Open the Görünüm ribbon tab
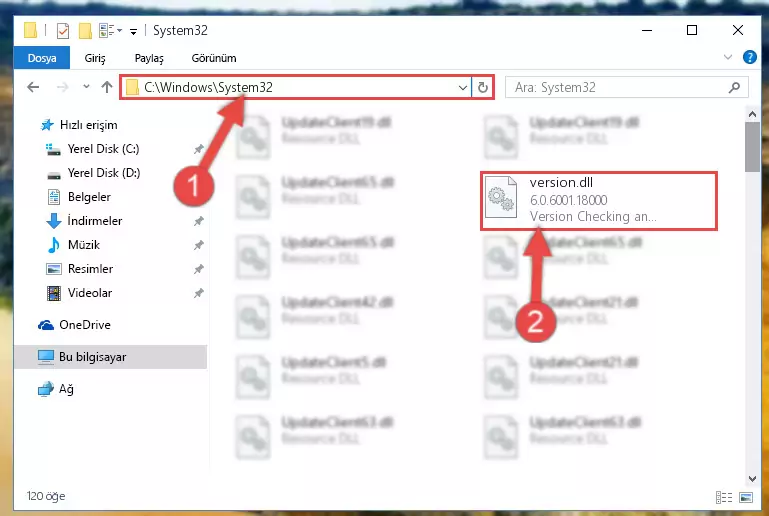 pyautogui.click(x=214, y=58)
